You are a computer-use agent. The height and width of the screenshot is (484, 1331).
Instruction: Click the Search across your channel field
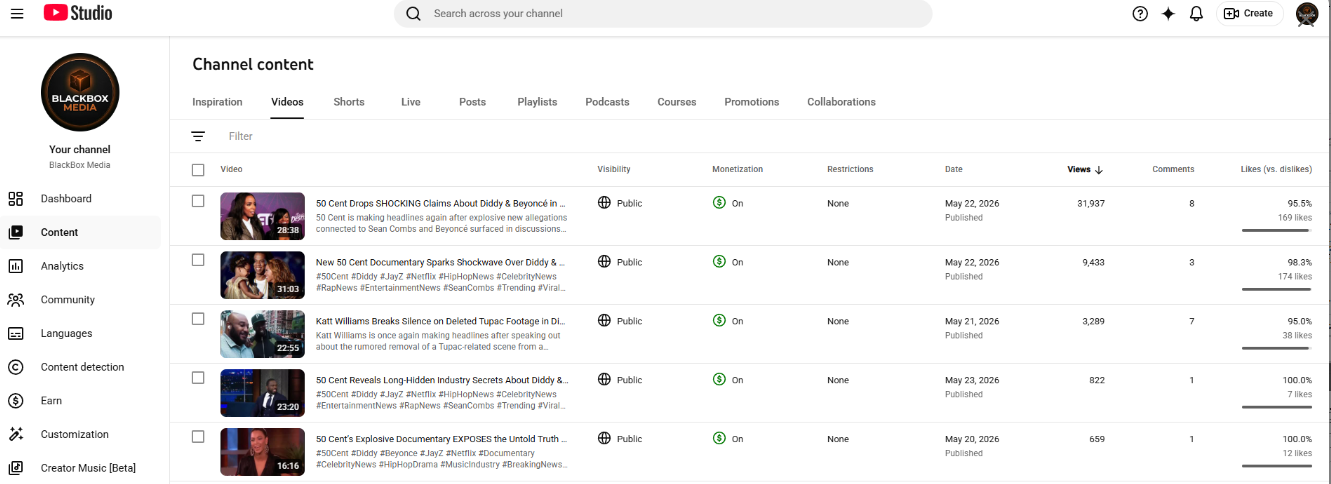[x=663, y=13]
